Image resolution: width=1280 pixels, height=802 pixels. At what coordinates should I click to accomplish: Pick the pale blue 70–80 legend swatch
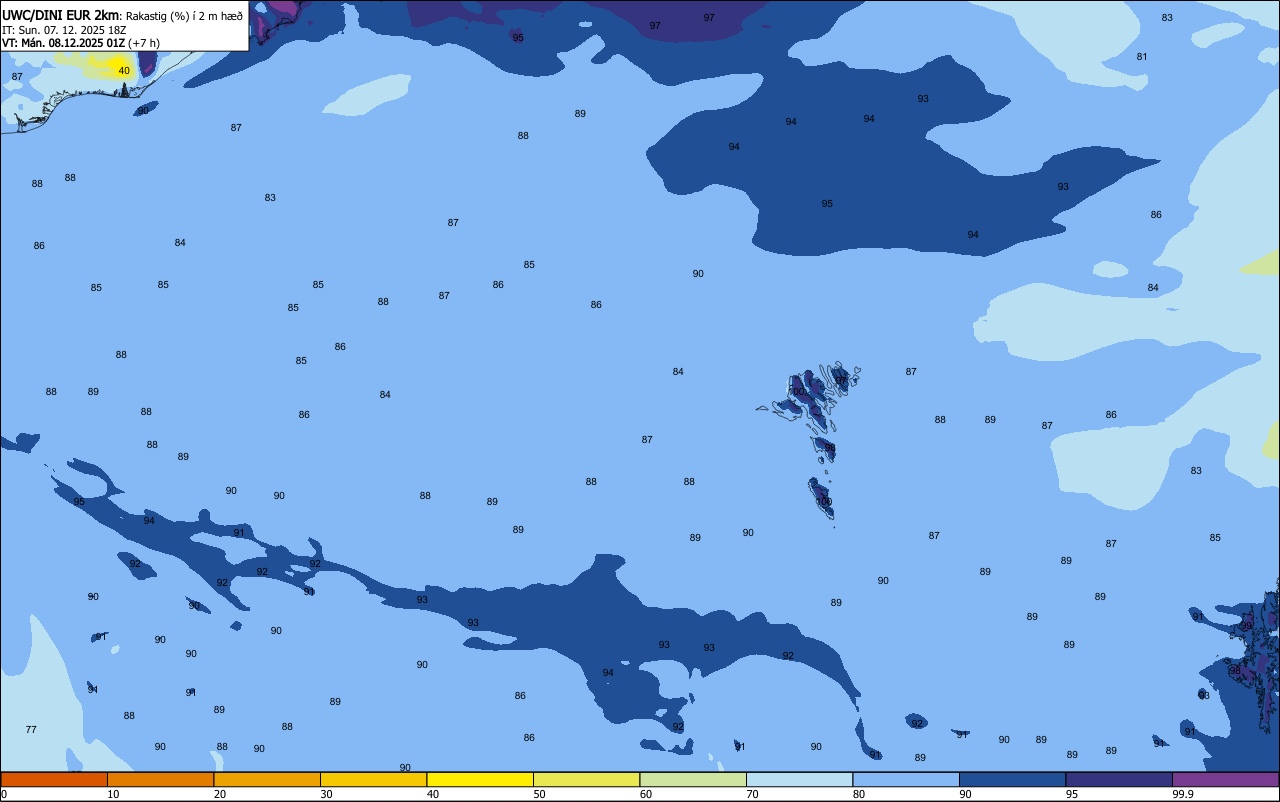click(x=799, y=779)
